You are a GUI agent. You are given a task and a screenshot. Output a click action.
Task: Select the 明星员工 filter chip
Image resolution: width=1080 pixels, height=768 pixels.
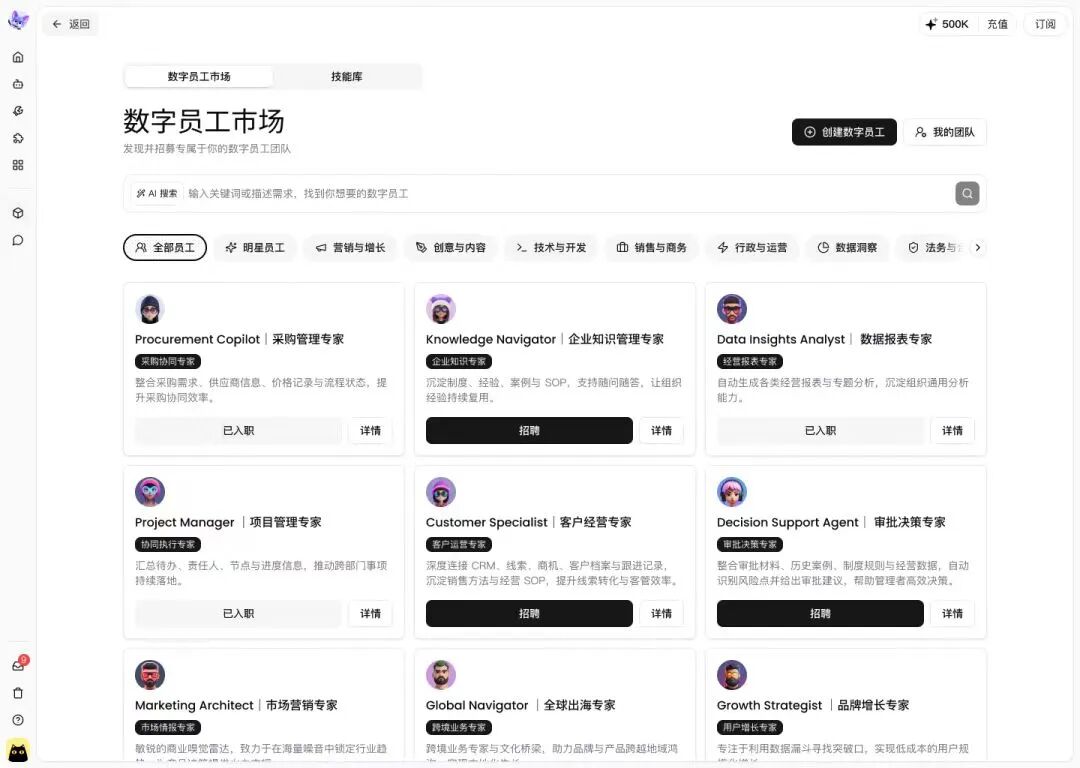pos(254,247)
